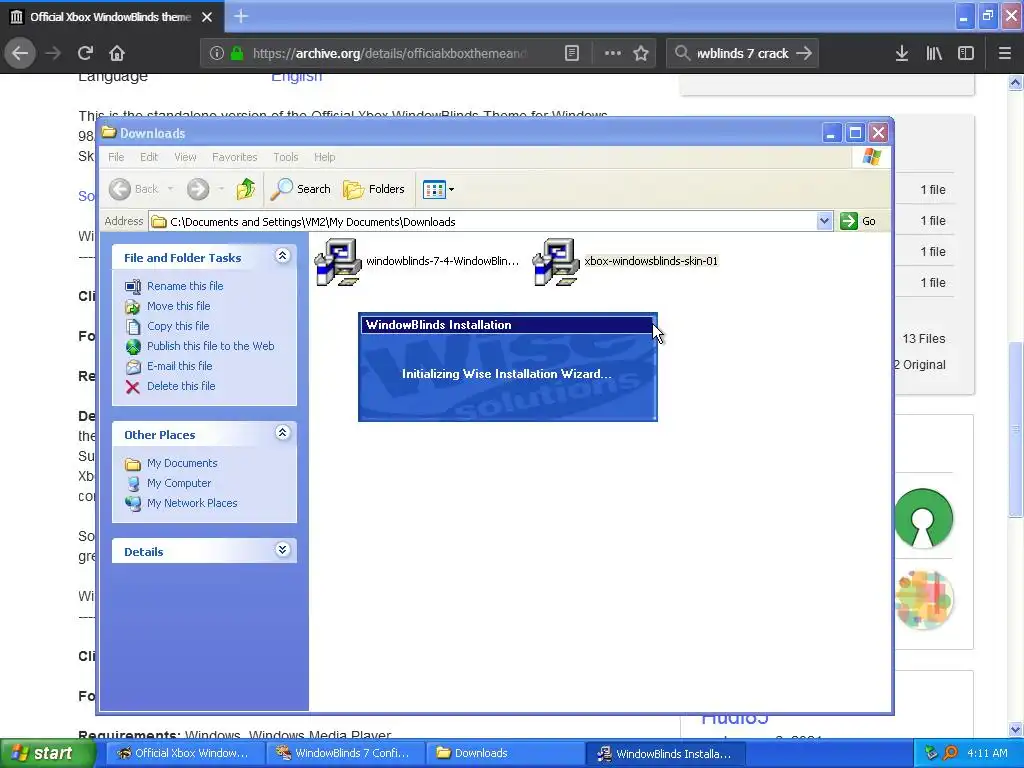Viewport: 1024px width, 768px height.
Task: Click Delete this file
Action: [x=181, y=386]
